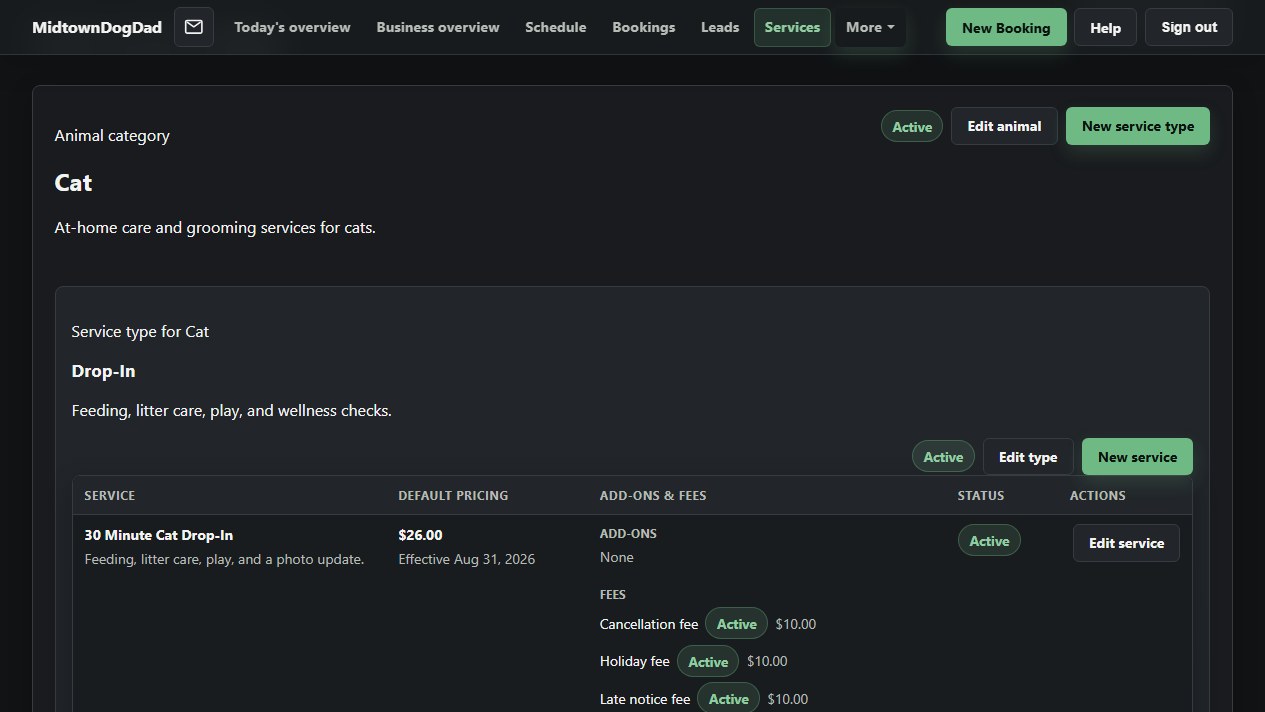This screenshot has height=712, width=1265.
Task: View the Leads page
Action: point(720,27)
